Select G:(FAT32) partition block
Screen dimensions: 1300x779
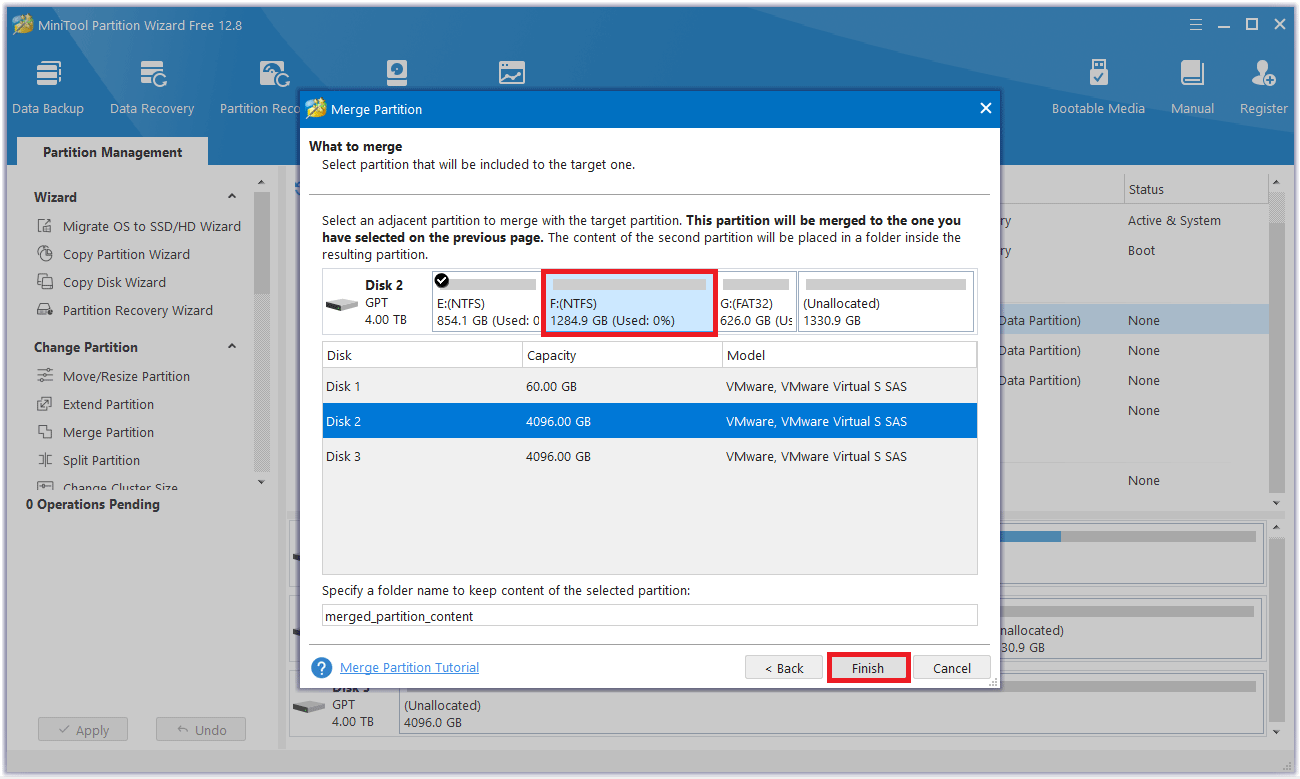point(756,302)
